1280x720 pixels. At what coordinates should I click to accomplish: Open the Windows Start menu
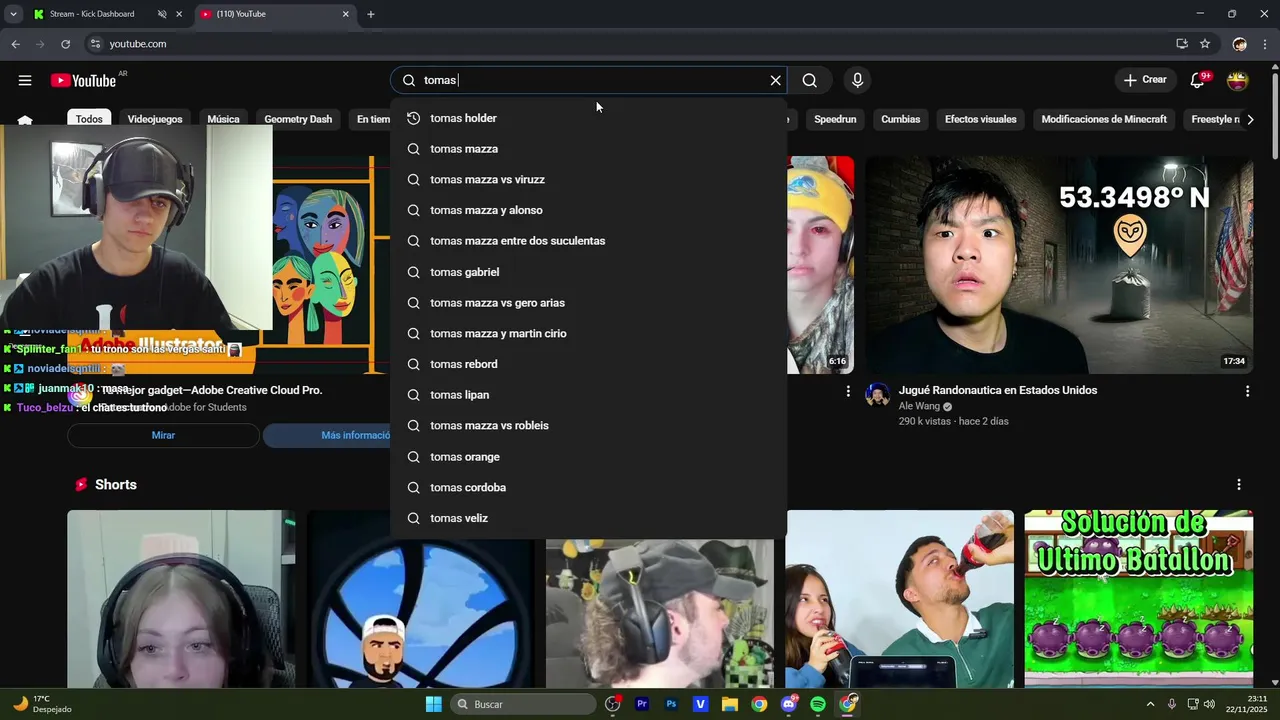coord(433,704)
